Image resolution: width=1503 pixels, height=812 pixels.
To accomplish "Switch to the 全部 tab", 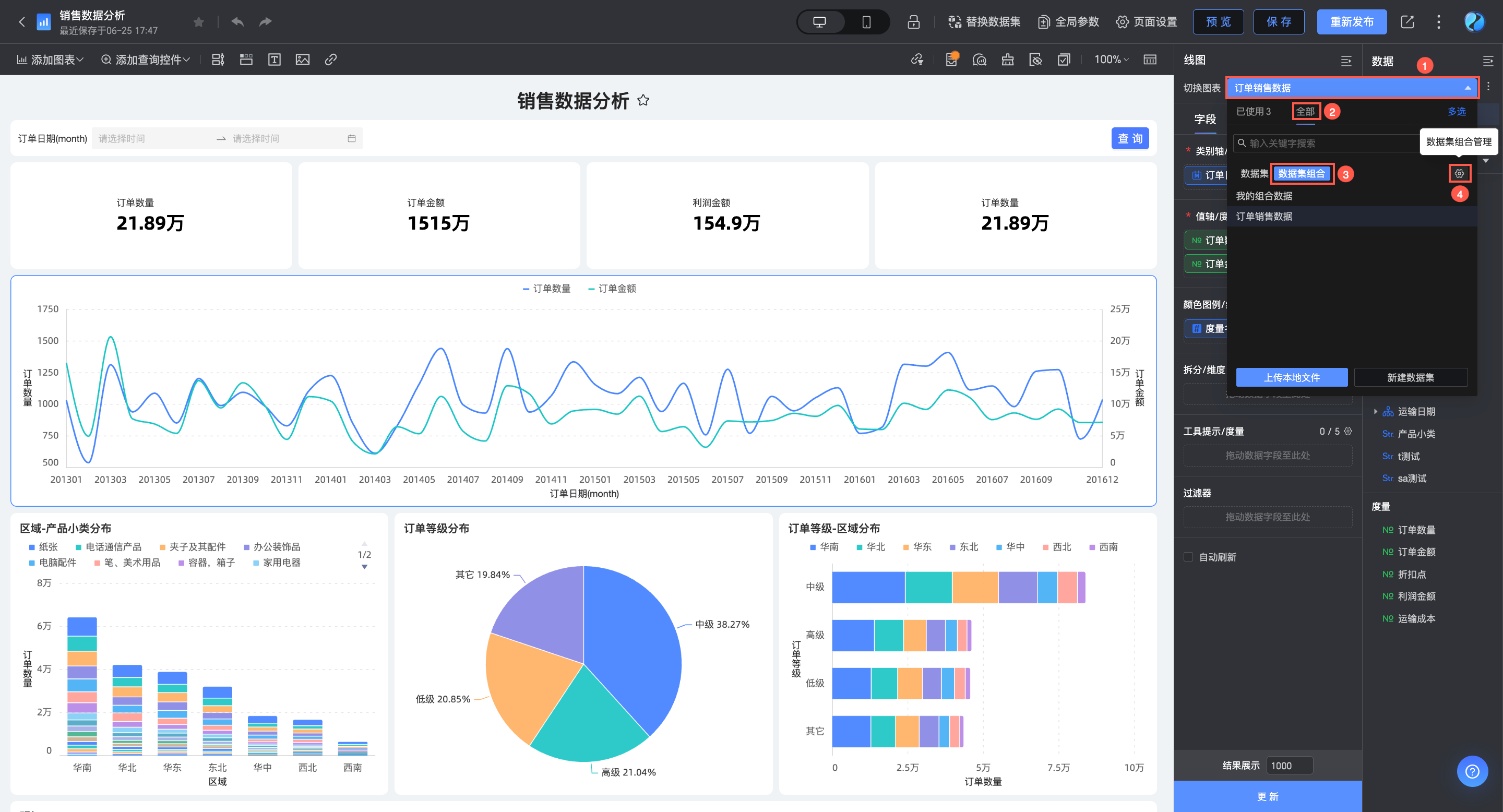I will [x=1305, y=112].
